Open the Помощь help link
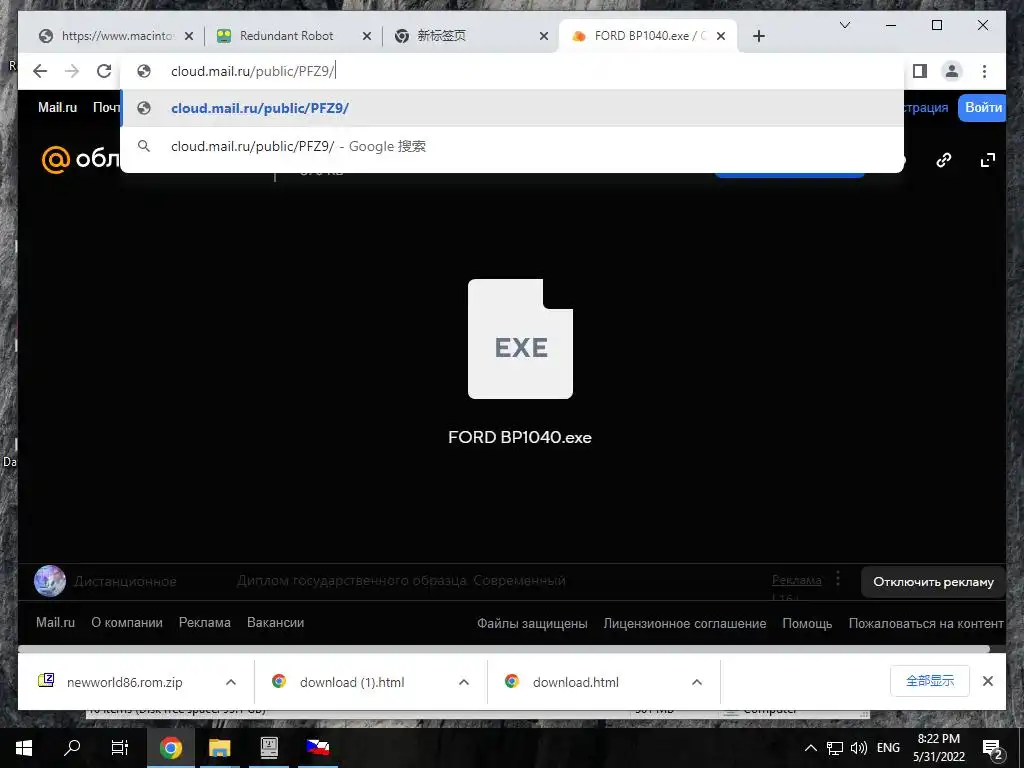This screenshot has height=768, width=1024. point(807,623)
